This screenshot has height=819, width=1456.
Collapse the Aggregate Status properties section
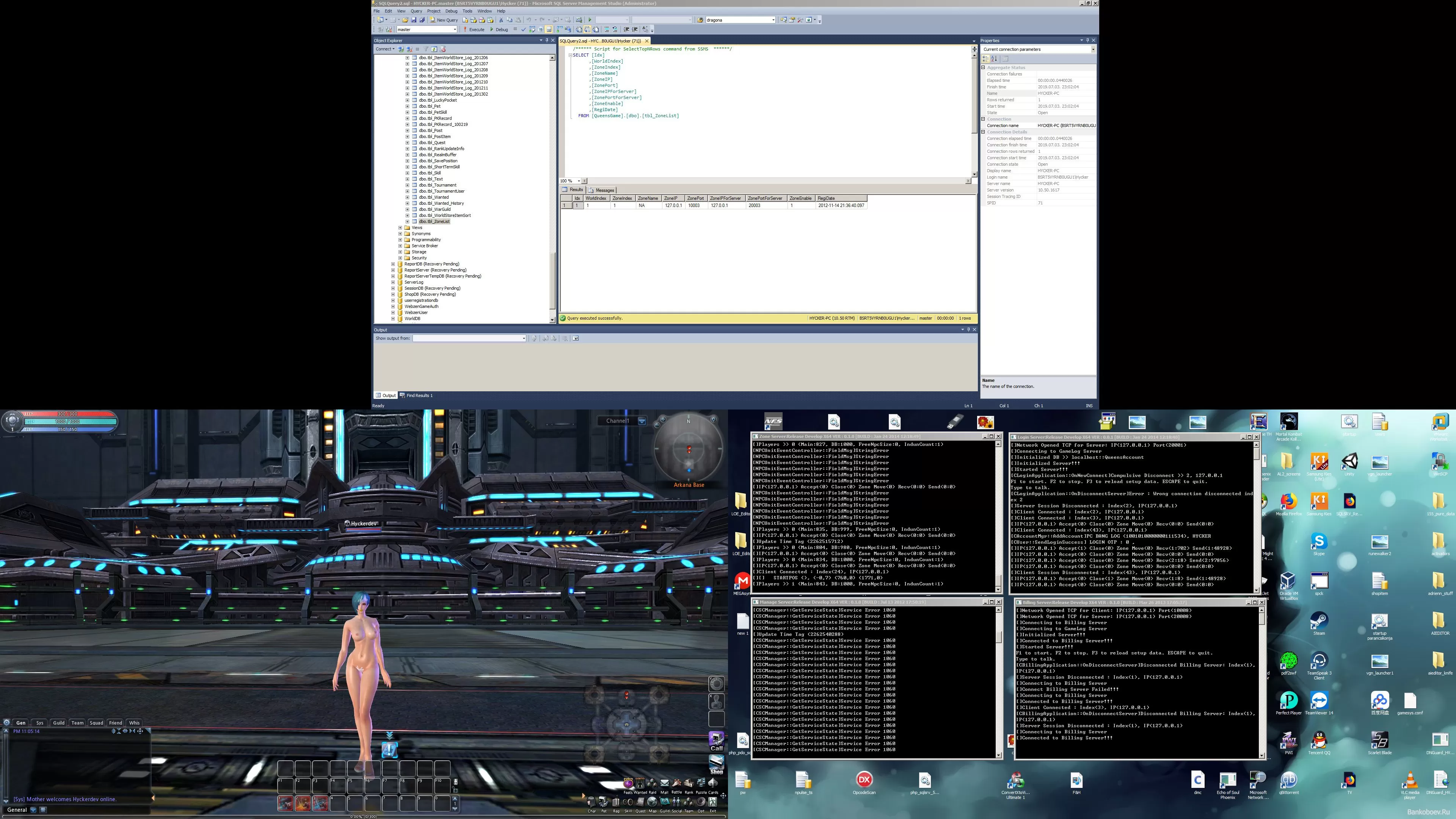983,67
